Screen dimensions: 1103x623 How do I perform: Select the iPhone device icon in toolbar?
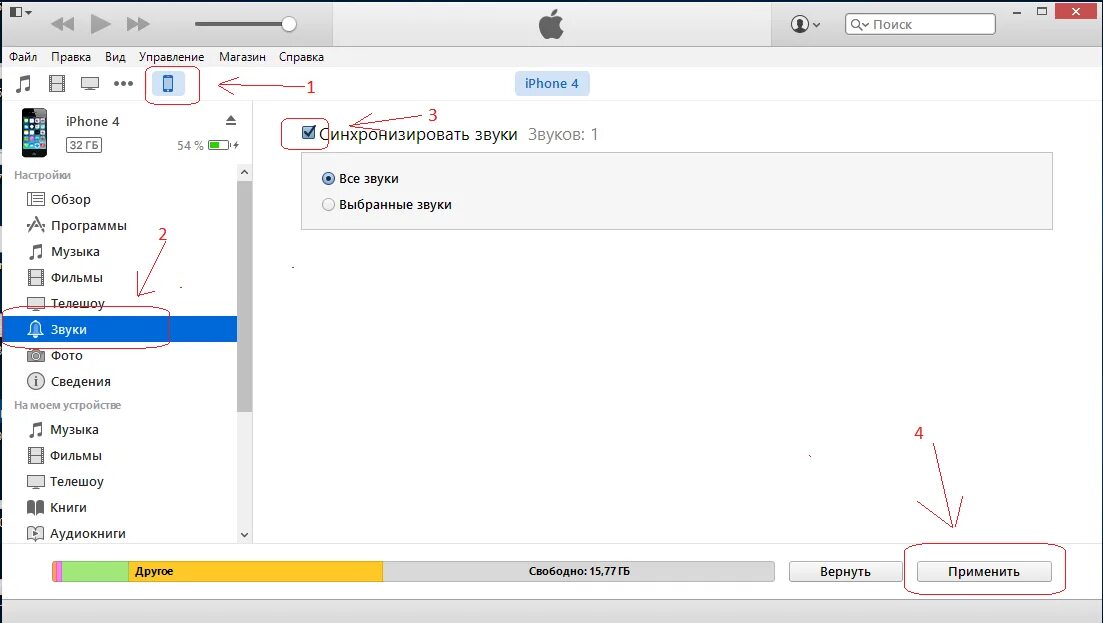[168, 84]
